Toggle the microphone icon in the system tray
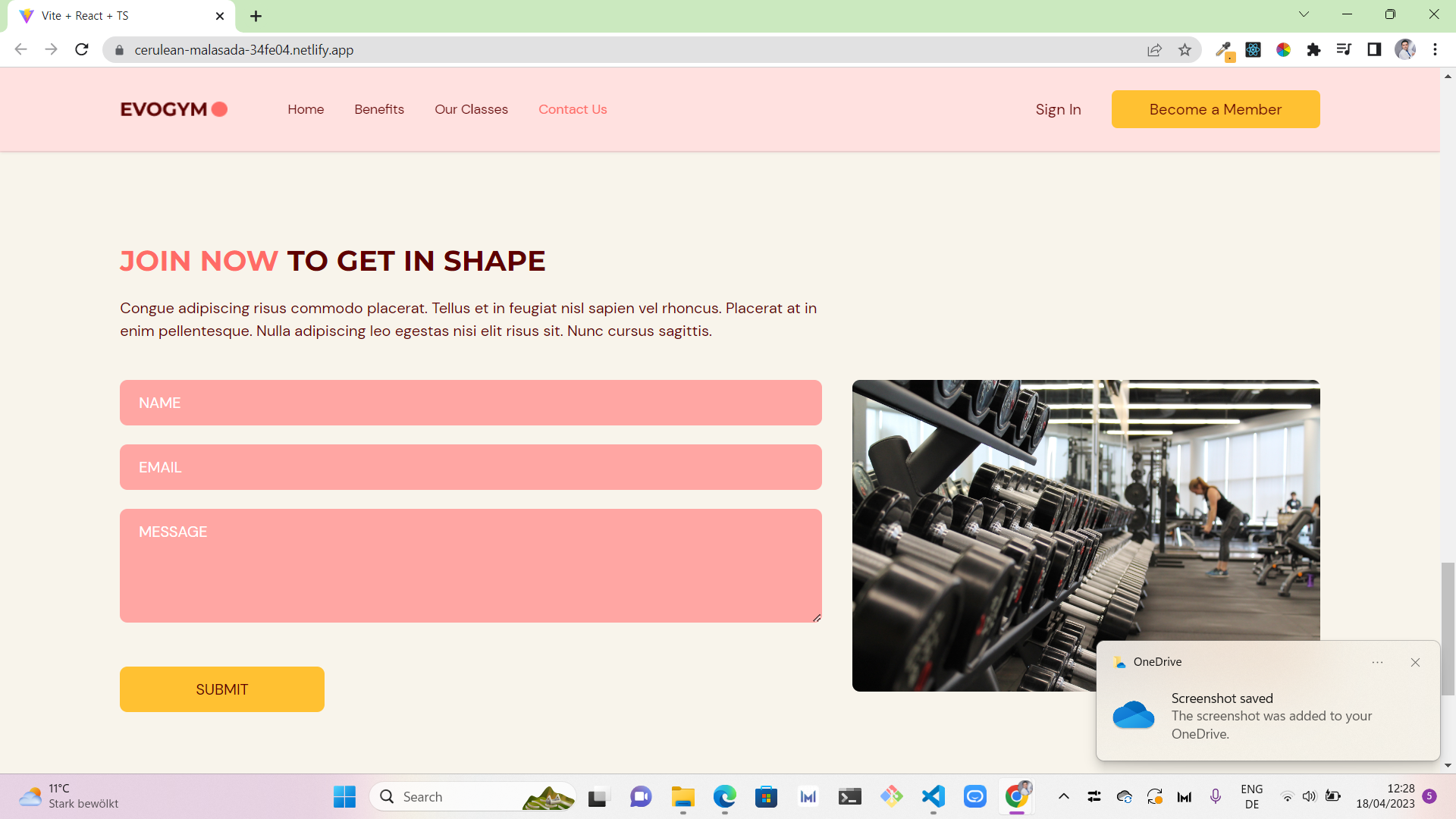 1216,796
